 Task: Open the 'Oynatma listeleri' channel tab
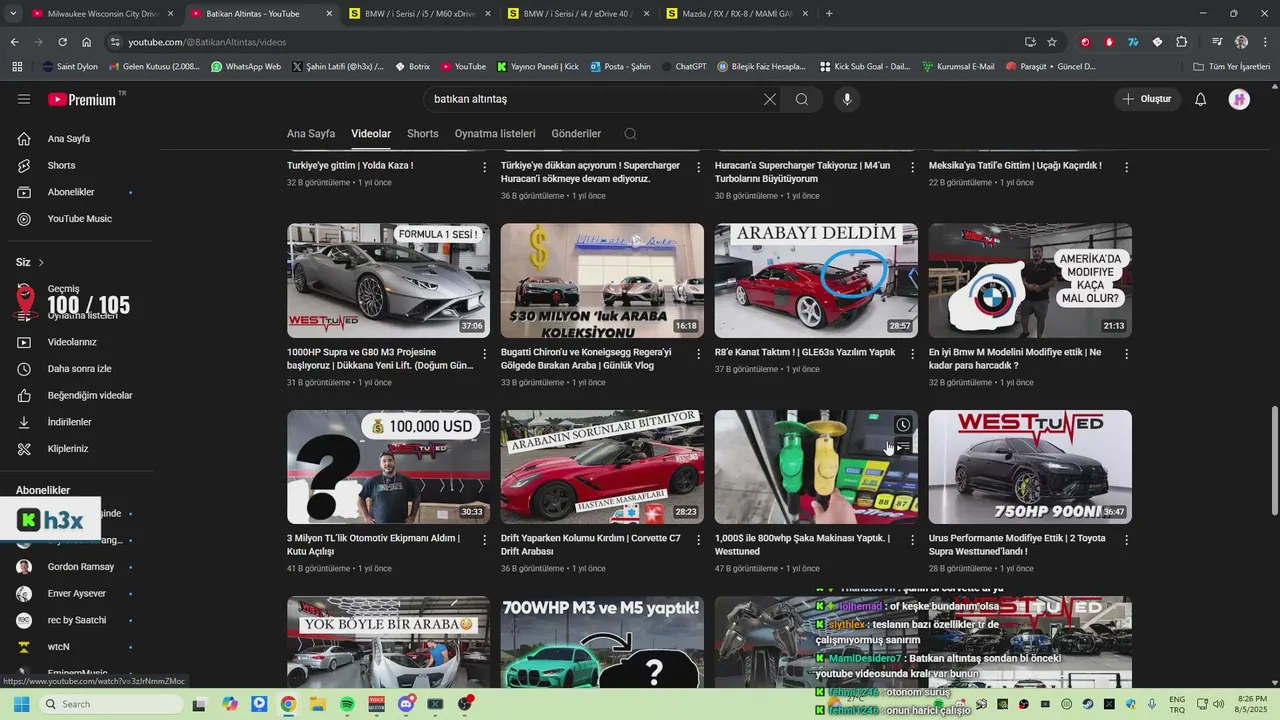click(495, 134)
